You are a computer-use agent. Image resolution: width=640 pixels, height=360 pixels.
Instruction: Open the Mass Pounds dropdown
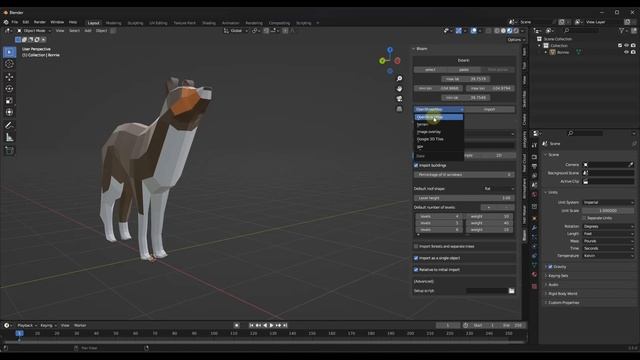608,241
